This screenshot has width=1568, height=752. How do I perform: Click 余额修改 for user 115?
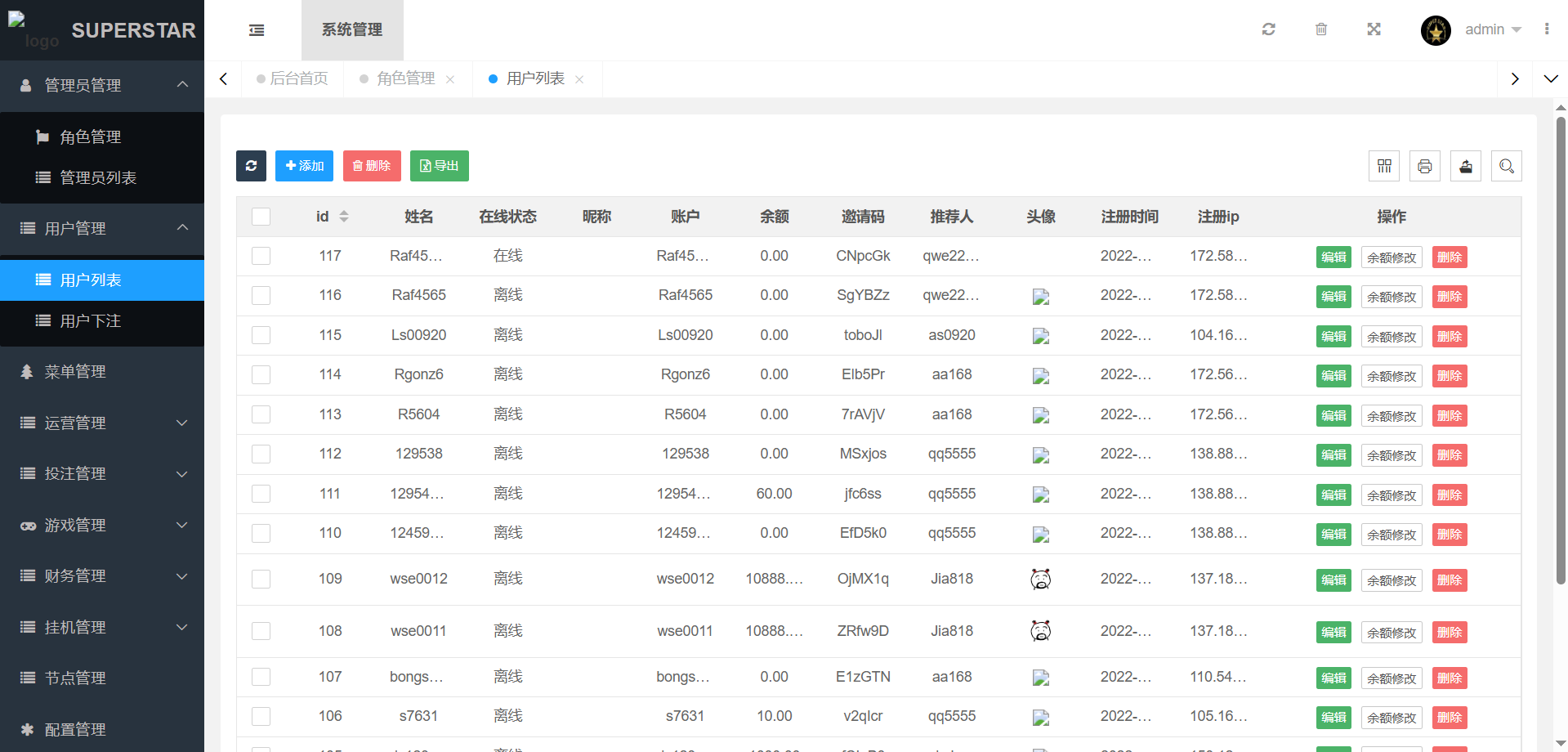1391,336
